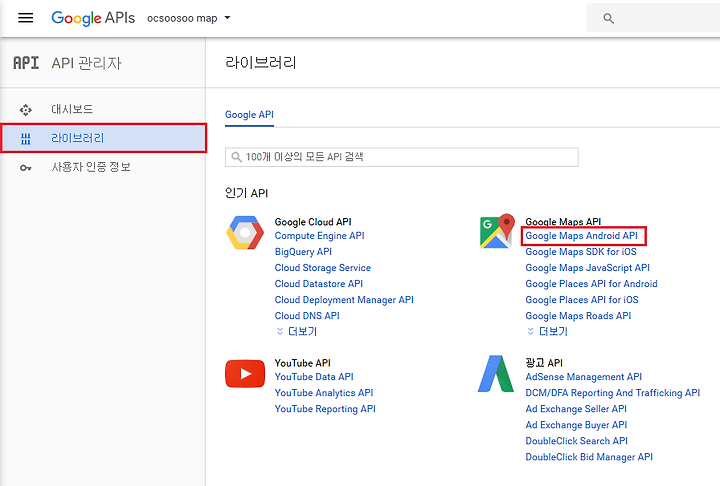Click the Google APIs logo
The width and height of the screenshot is (720, 486).
93,18
